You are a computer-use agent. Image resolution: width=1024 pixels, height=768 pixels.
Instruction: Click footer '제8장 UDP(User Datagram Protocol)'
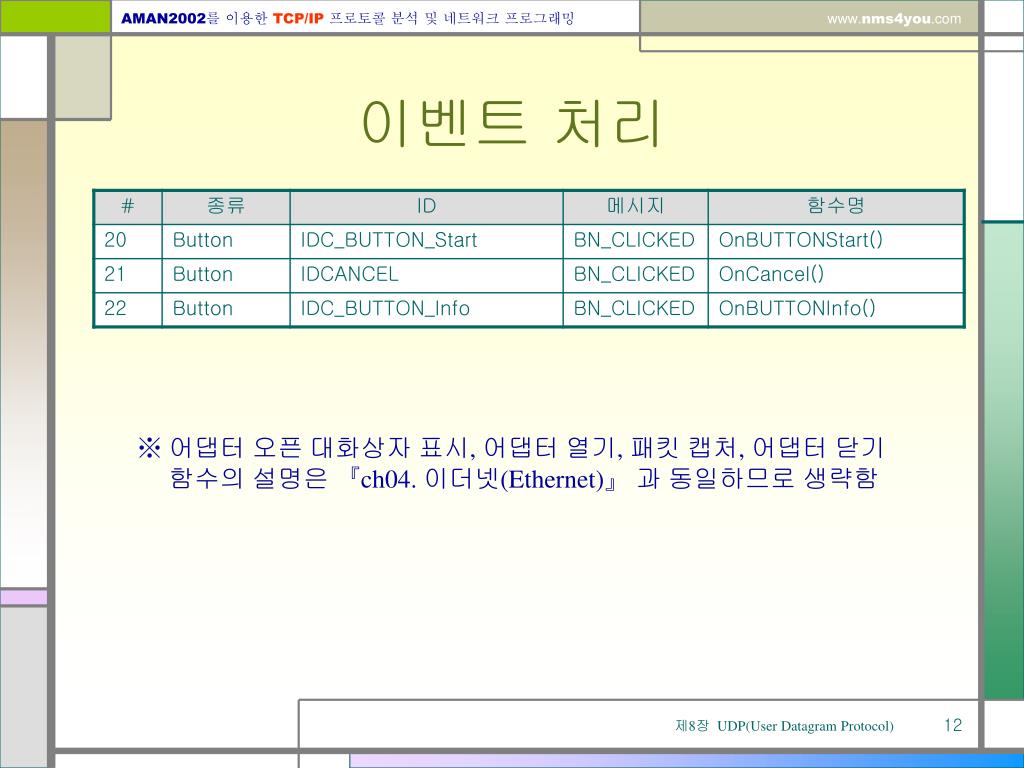click(784, 726)
